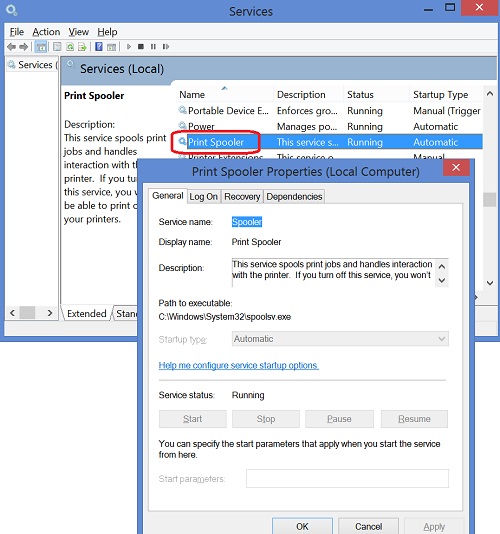Click the Cancel button
Viewport: 500px width, 534px height.
coord(369,526)
